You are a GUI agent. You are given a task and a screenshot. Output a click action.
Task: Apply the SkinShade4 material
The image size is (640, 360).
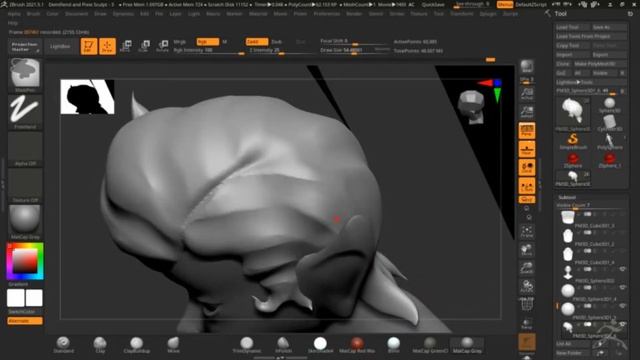point(320,345)
